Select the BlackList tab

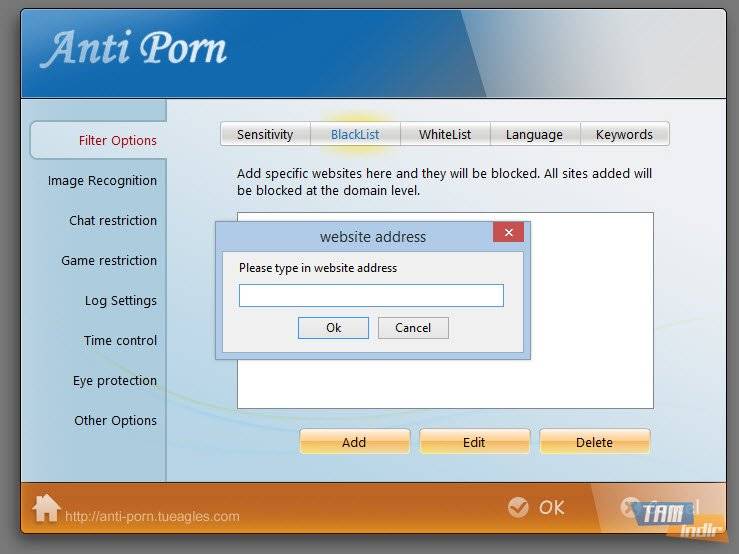[x=355, y=134]
